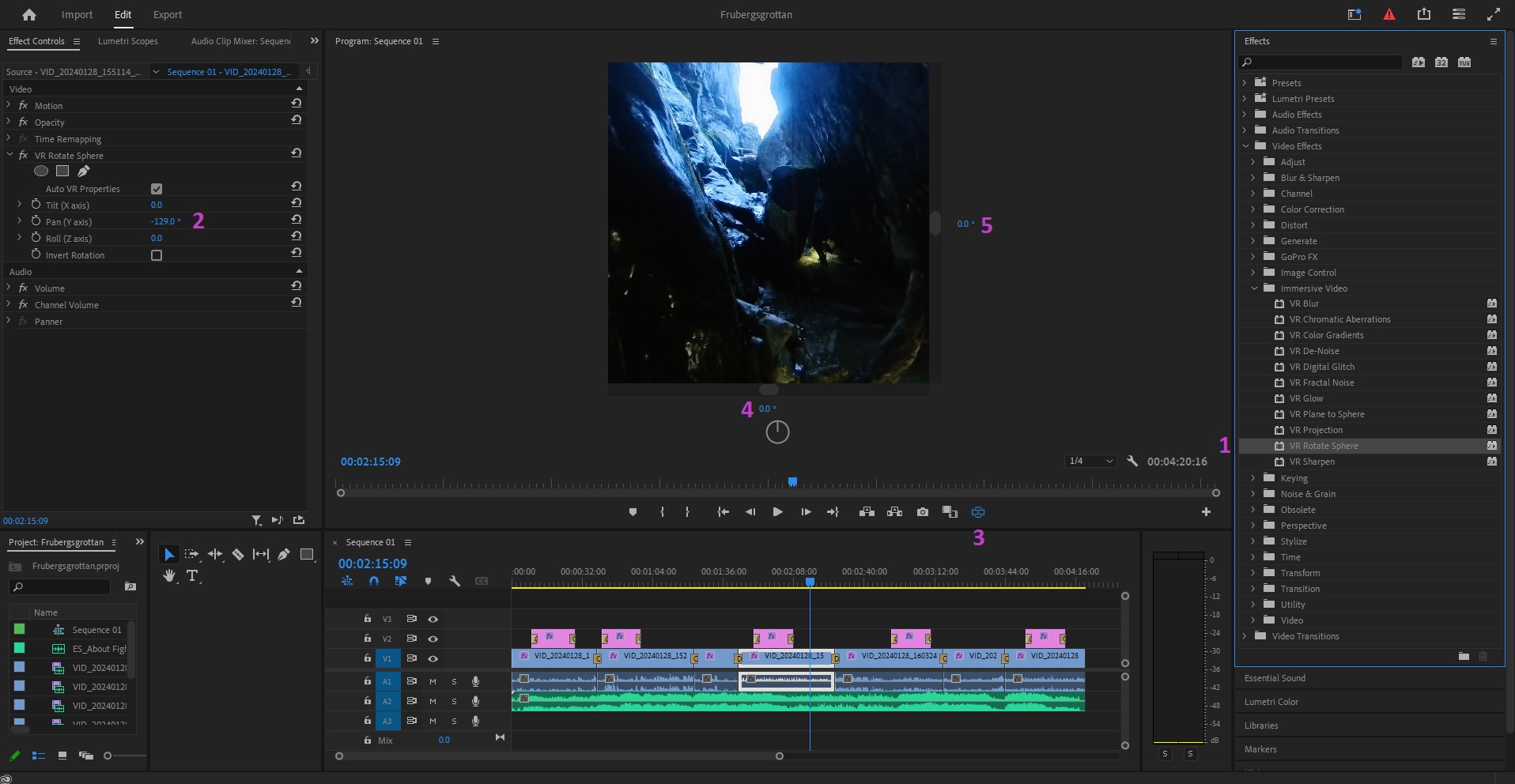
Task: Select the Razor tool
Action: (x=238, y=555)
